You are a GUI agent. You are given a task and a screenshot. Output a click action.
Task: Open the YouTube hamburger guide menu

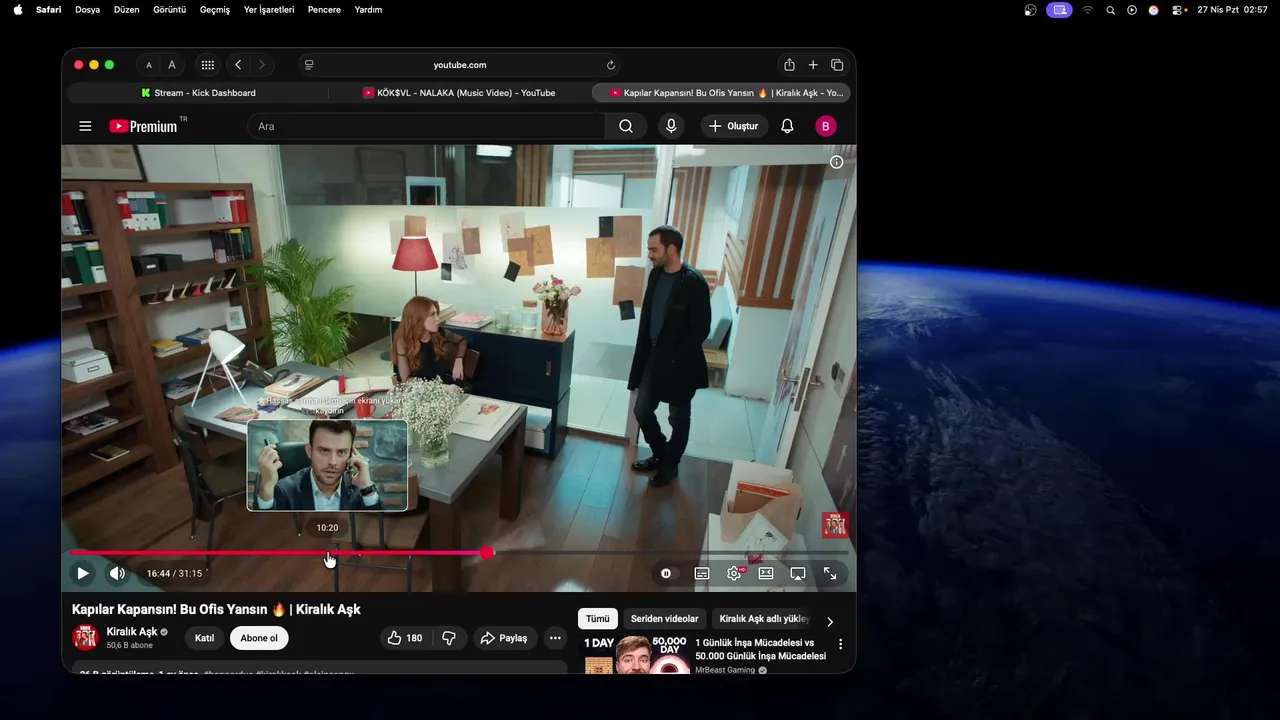click(85, 126)
